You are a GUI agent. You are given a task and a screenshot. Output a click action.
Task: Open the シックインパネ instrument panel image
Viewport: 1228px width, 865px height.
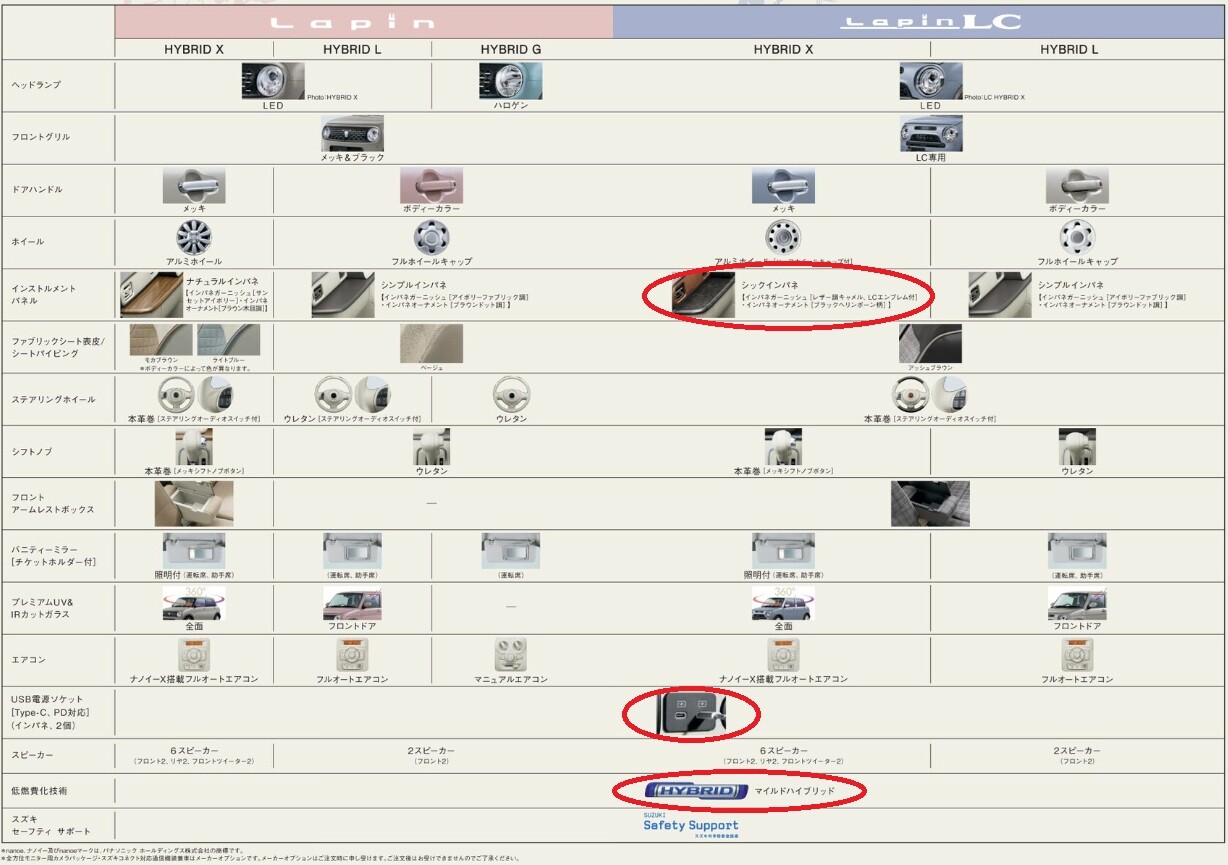tap(703, 295)
